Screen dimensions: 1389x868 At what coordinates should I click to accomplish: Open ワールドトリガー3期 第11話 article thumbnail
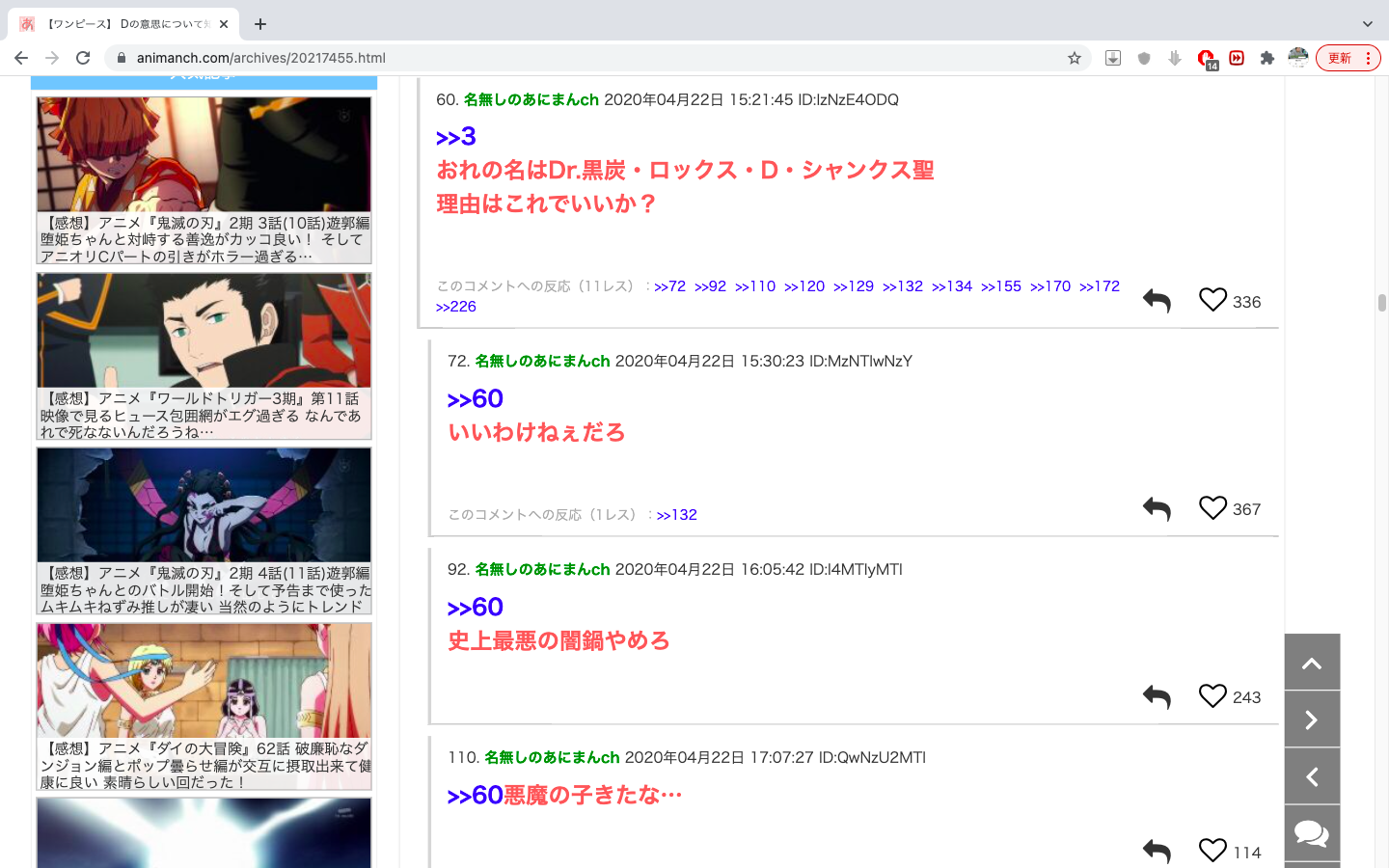(x=204, y=331)
